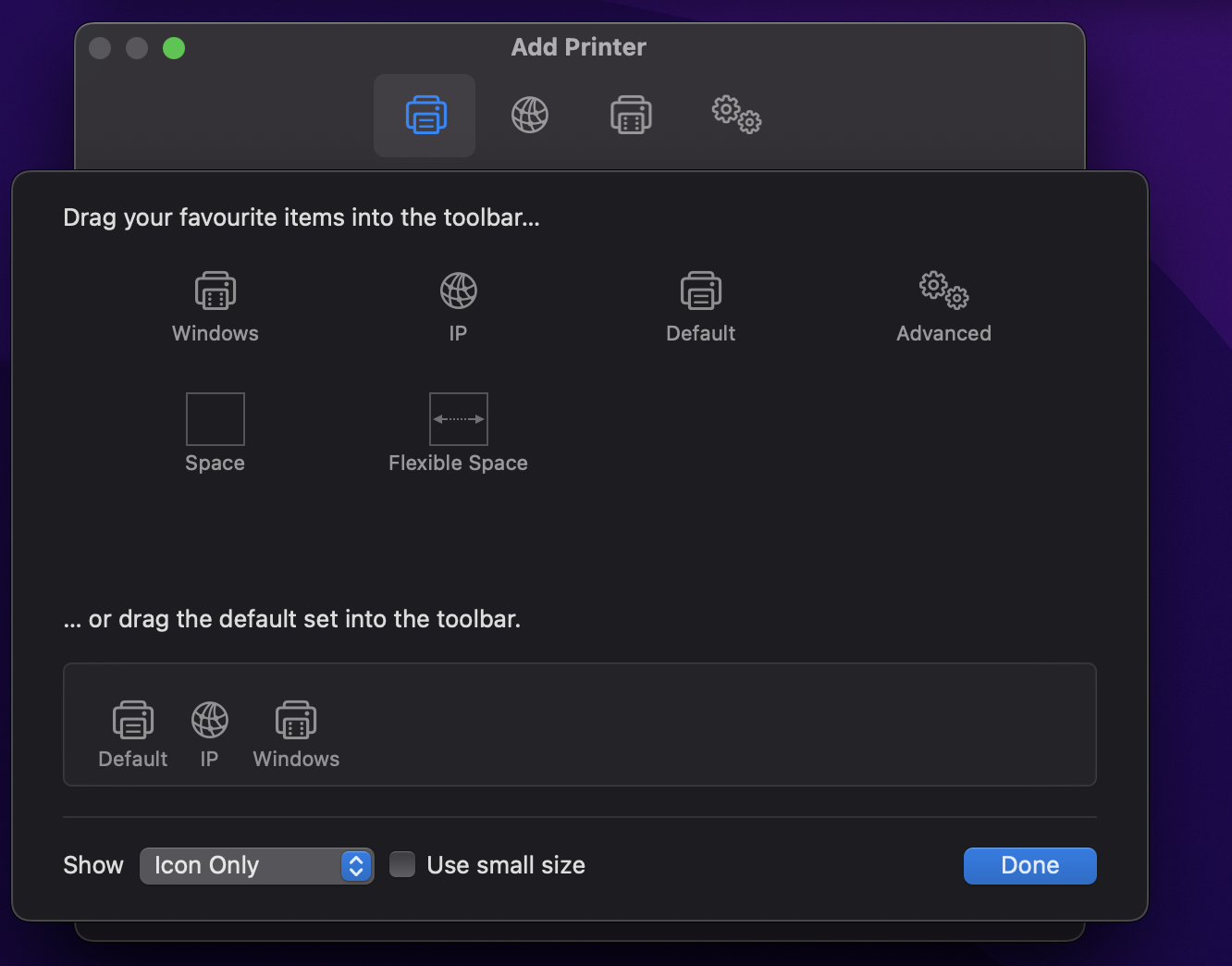Click the green zoom traffic light button

(x=174, y=47)
